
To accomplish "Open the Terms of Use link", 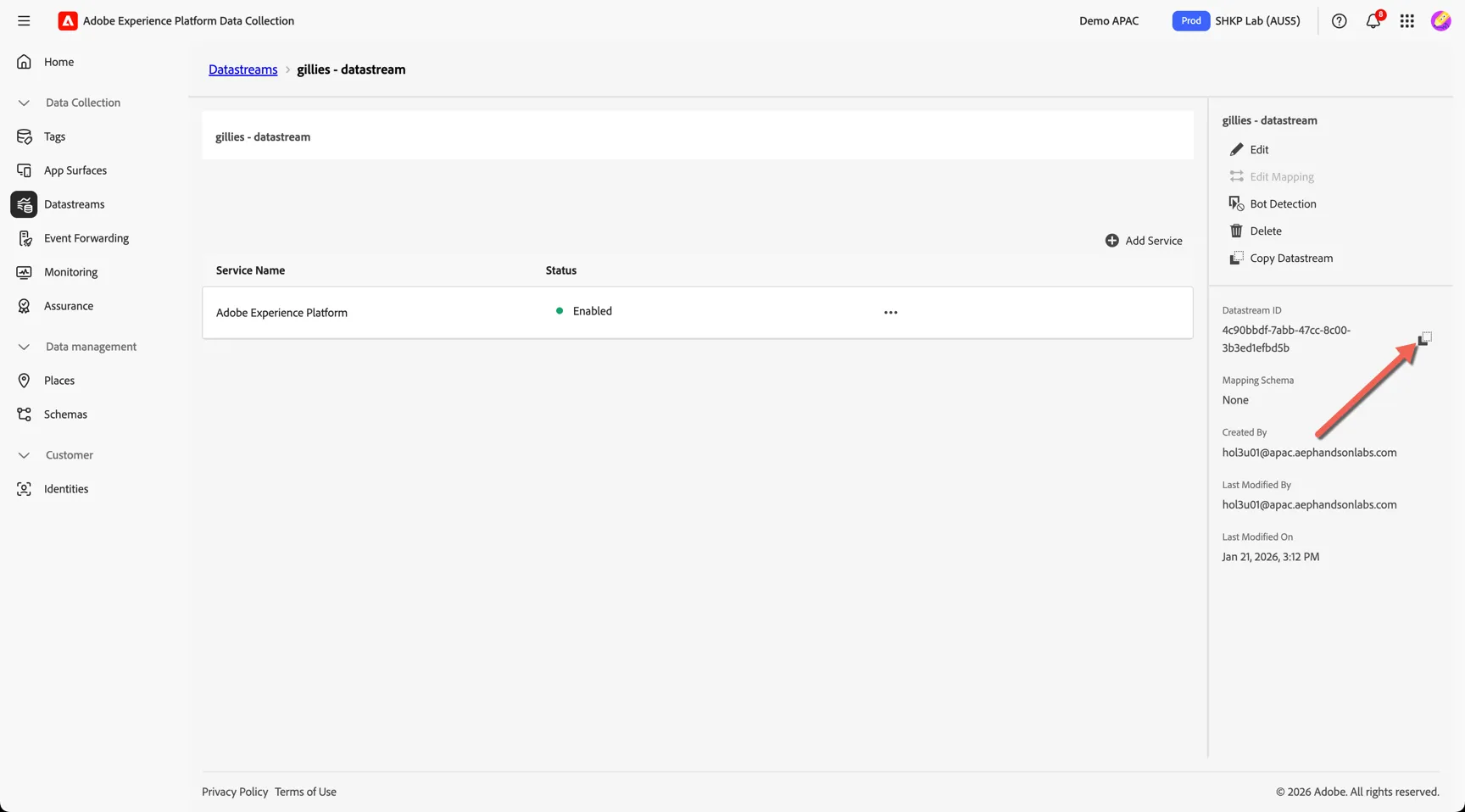I will 305,792.
